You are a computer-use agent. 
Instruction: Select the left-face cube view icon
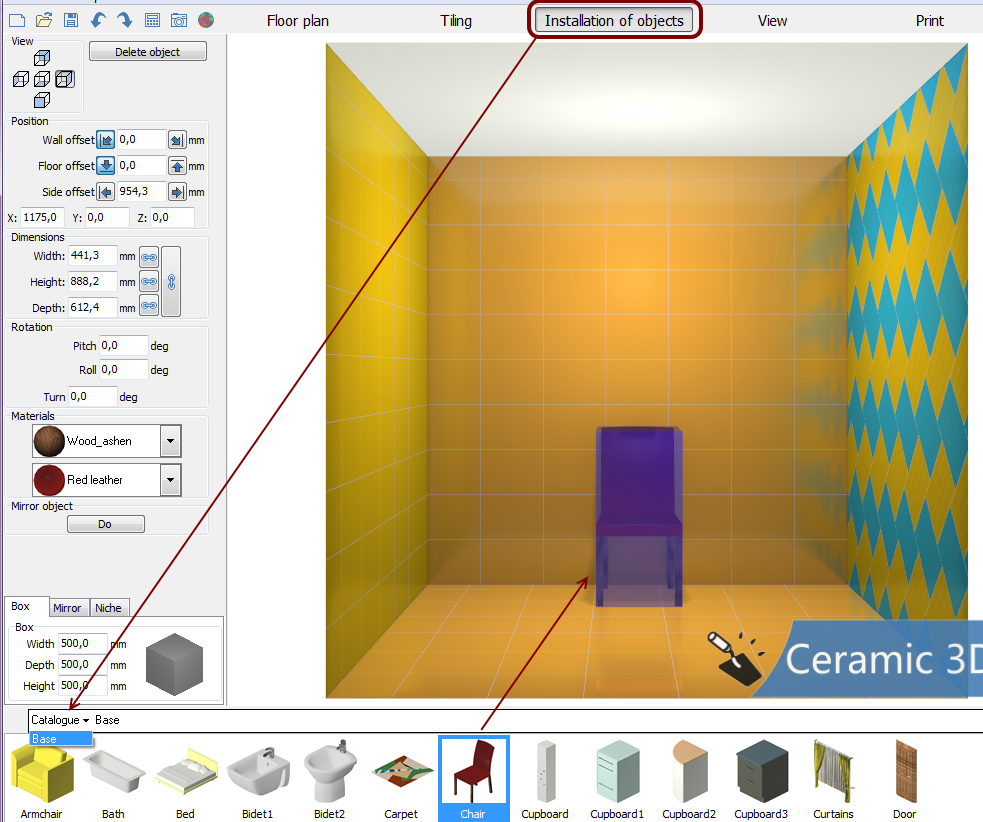click(x=21, y=79)
